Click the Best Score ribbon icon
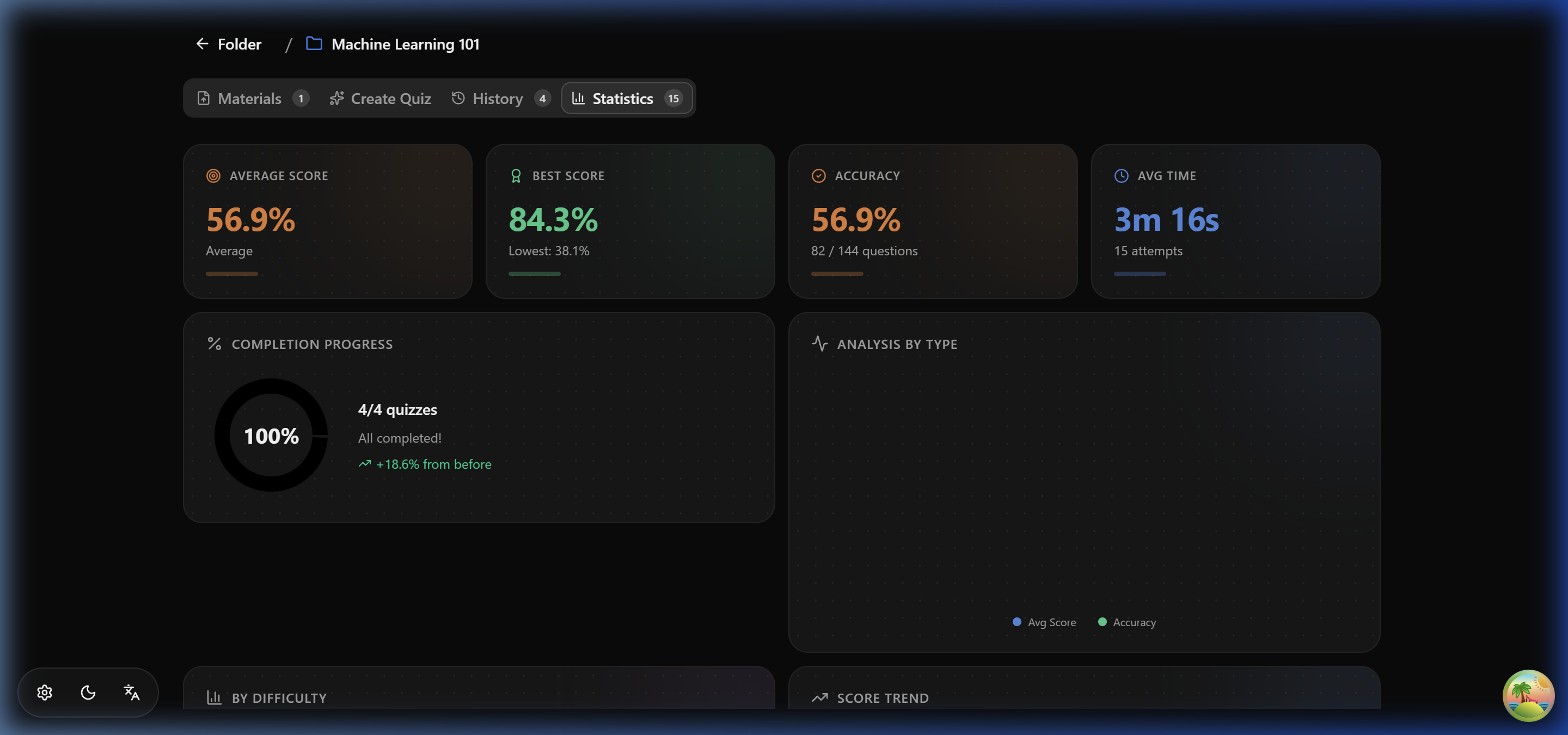 tap(516, 176)
